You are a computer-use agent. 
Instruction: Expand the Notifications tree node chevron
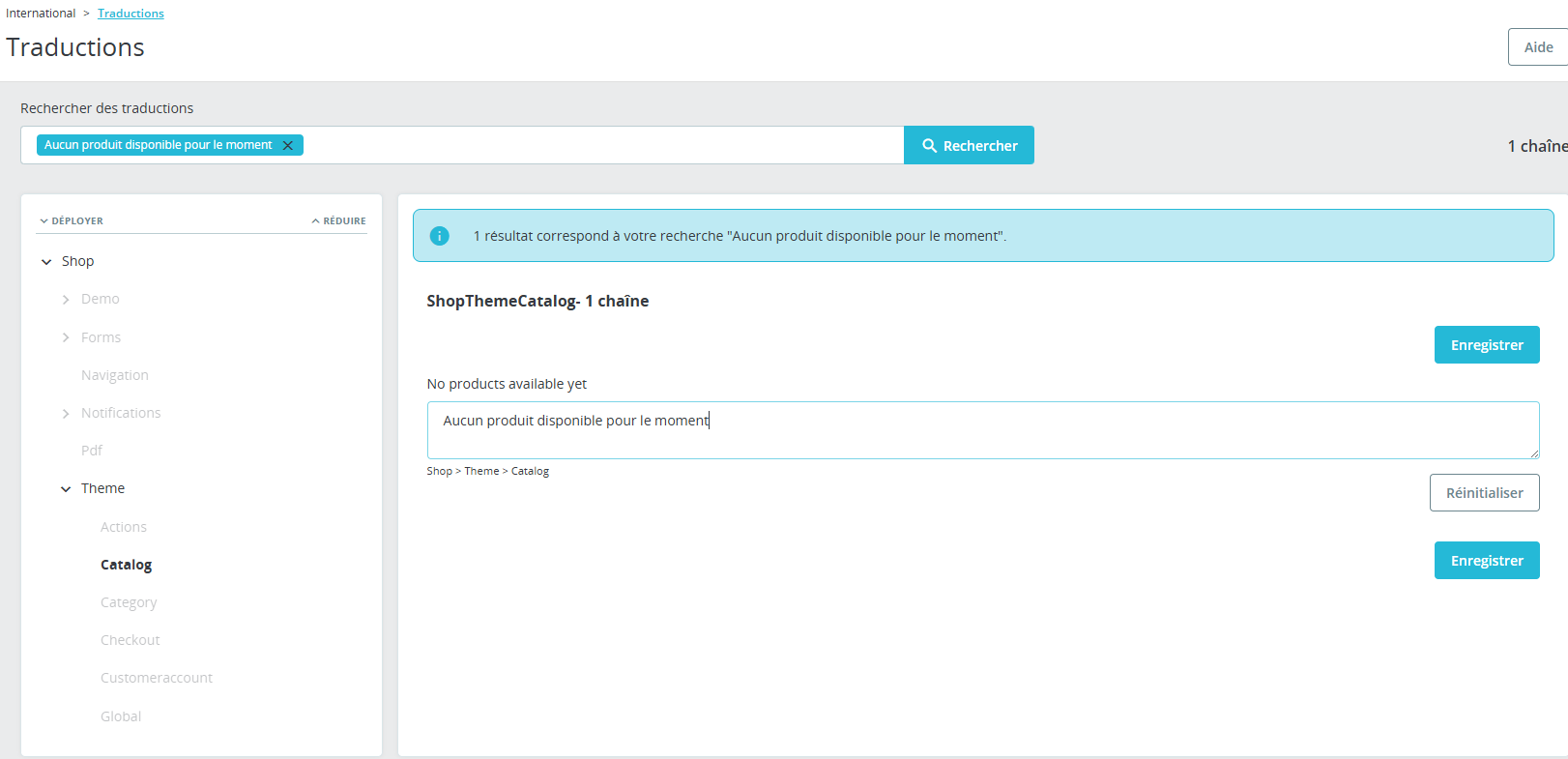click(x=66, y=414)
